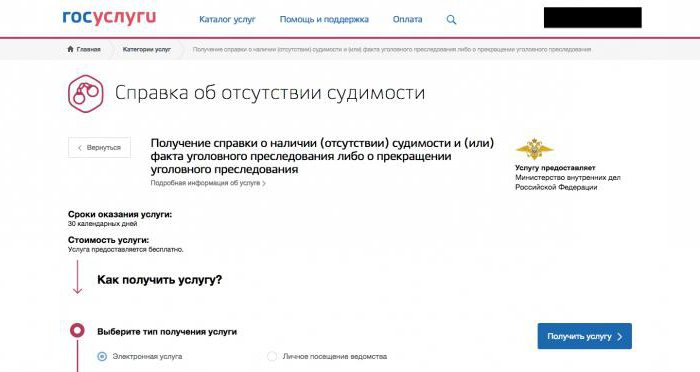The height and width of the screenshot is (372, 700).
Task: Go to Главная breadcrumb
Action: (88, 49)
